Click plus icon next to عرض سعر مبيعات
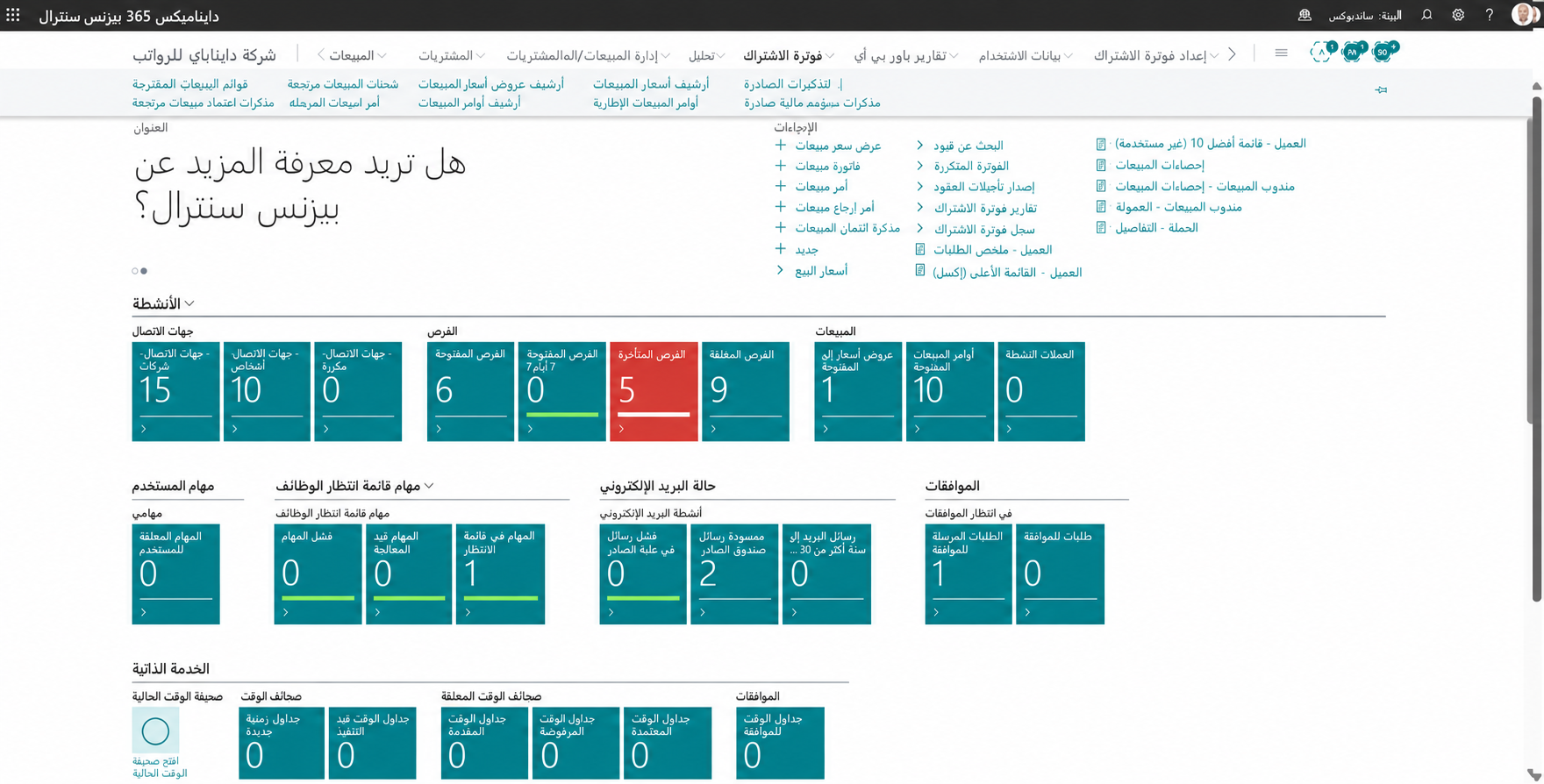Viewport: 1544px width, 784px height. point(780,145)
